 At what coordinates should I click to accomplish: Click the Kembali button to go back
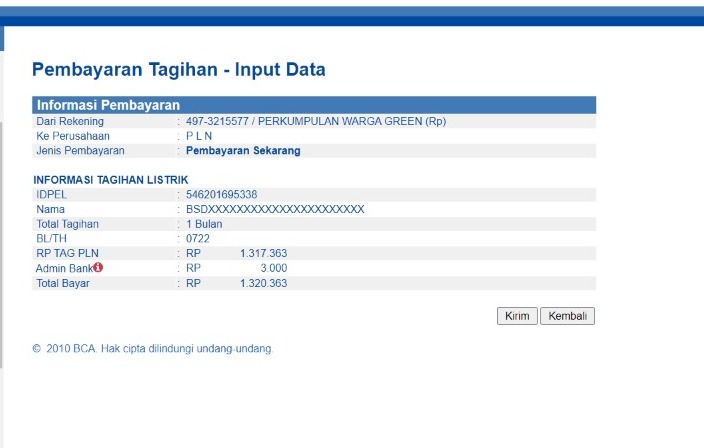pyautogui.click(x=567, y=316)
